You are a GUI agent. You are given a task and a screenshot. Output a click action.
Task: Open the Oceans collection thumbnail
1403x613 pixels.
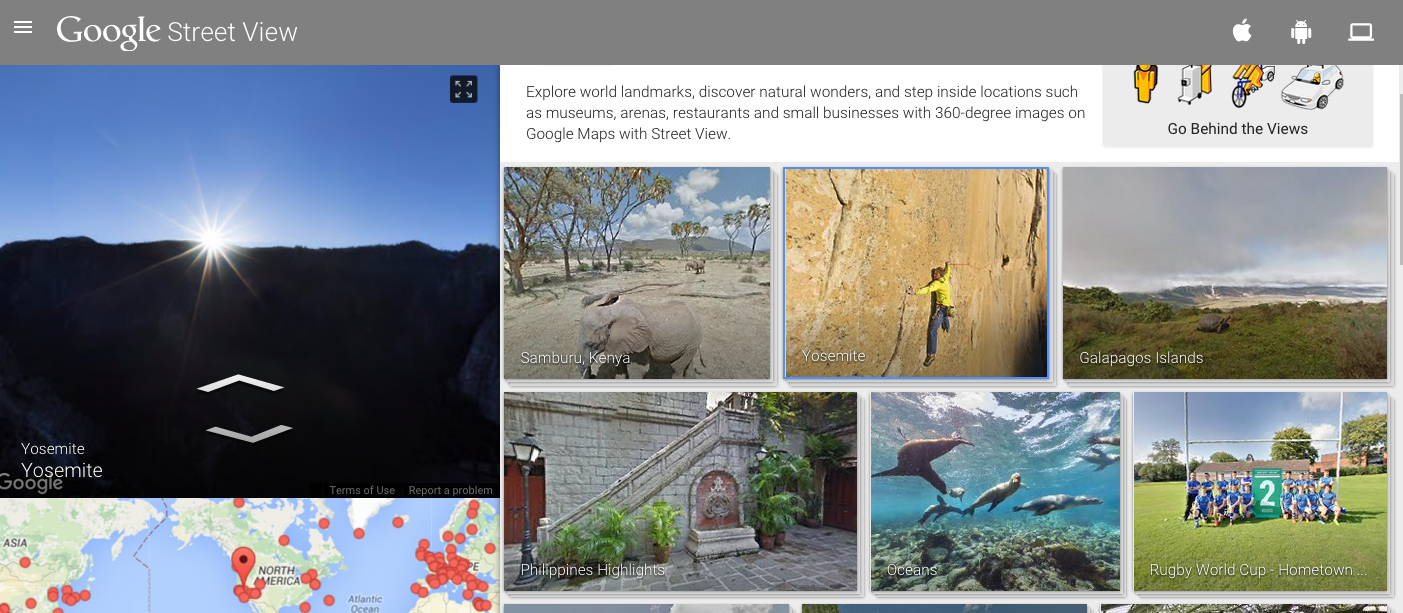(x=995, y=491)
